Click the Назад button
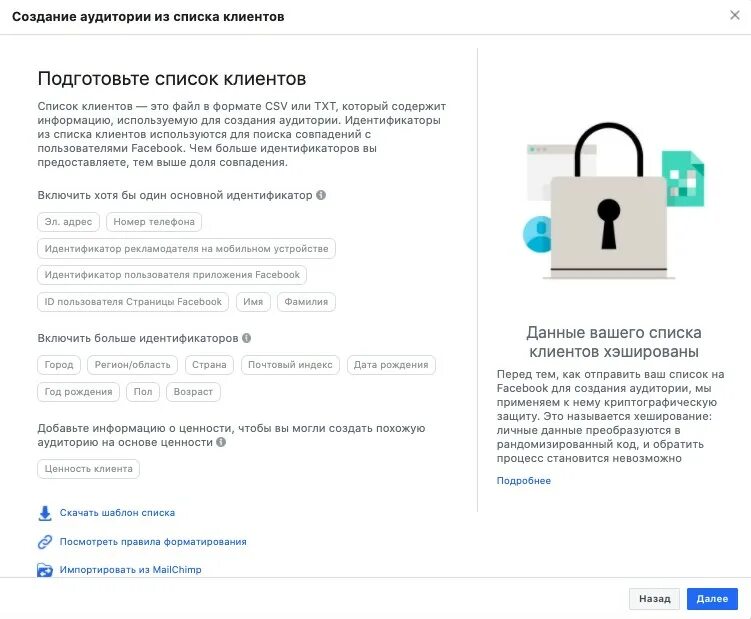Image resolution: width=751 pixels, height=619 pixels. [654, 599]
